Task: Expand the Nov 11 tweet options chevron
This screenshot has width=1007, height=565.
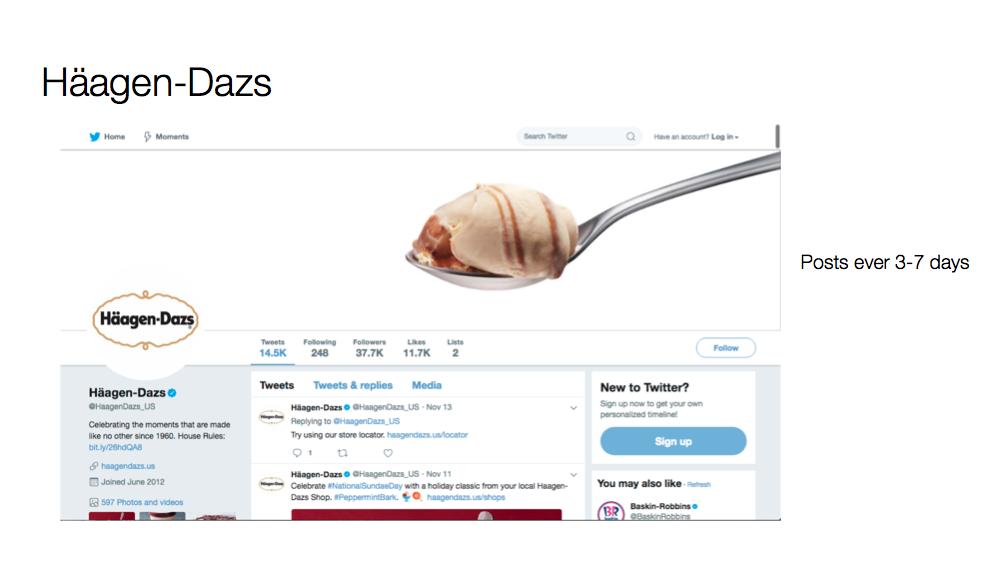Action: (574, 475)
